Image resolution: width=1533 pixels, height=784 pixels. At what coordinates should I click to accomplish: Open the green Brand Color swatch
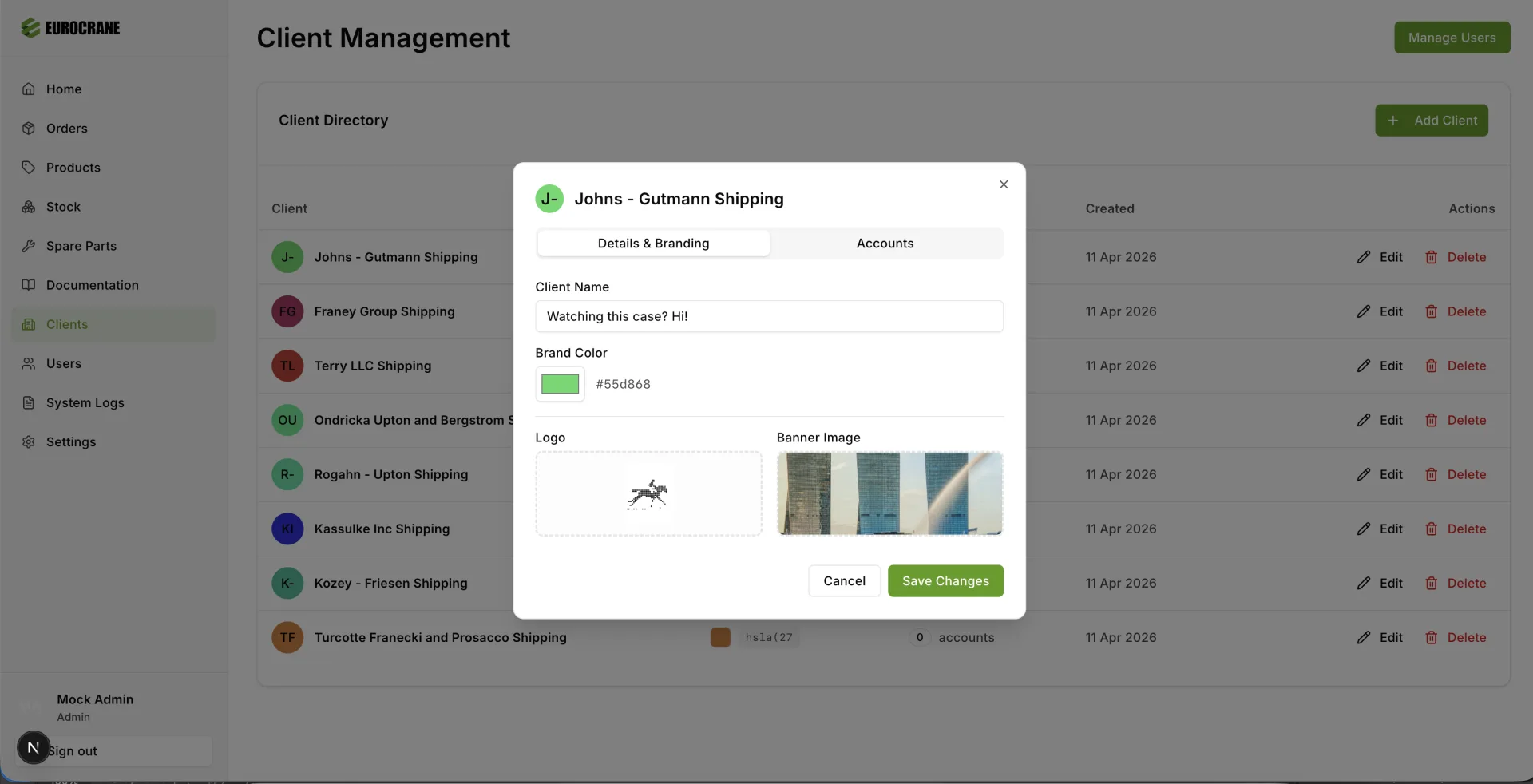[x=560, y=384]
